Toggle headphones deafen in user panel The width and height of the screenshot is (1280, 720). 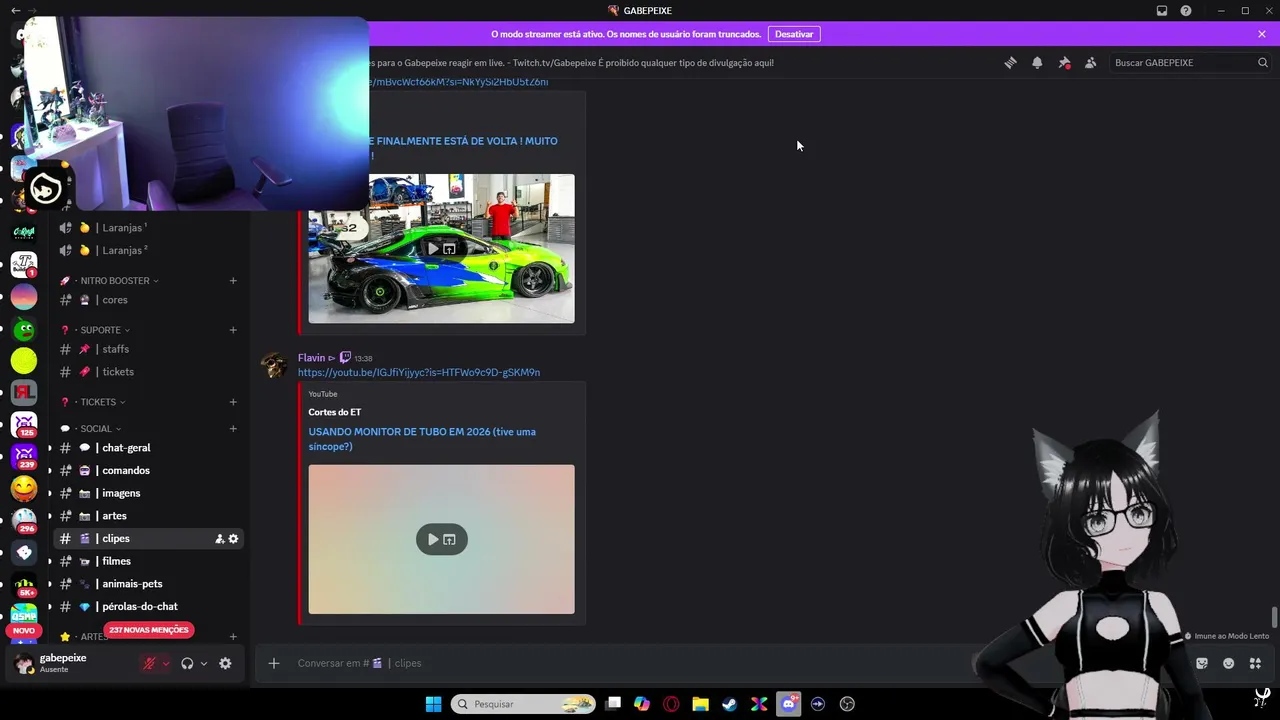pyautogui.click(x=187, y=663)
